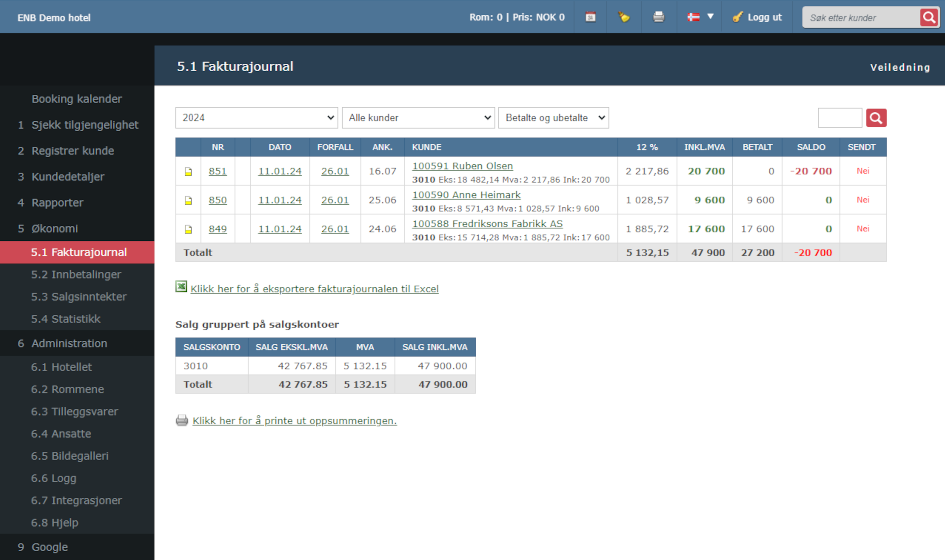
Task: Open document icon for invoice 849
Action: (x=188, y=230)
